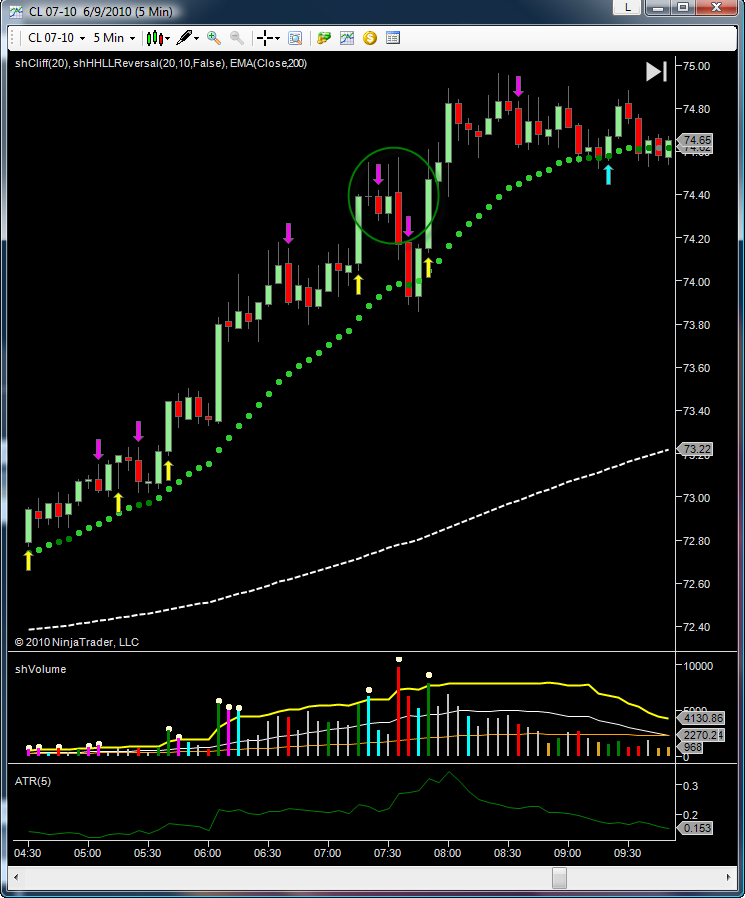This screenshot has width=745, height=898.
Task: Click the jump-to-latest-bar arrow icon
Action: click(656, 72)
